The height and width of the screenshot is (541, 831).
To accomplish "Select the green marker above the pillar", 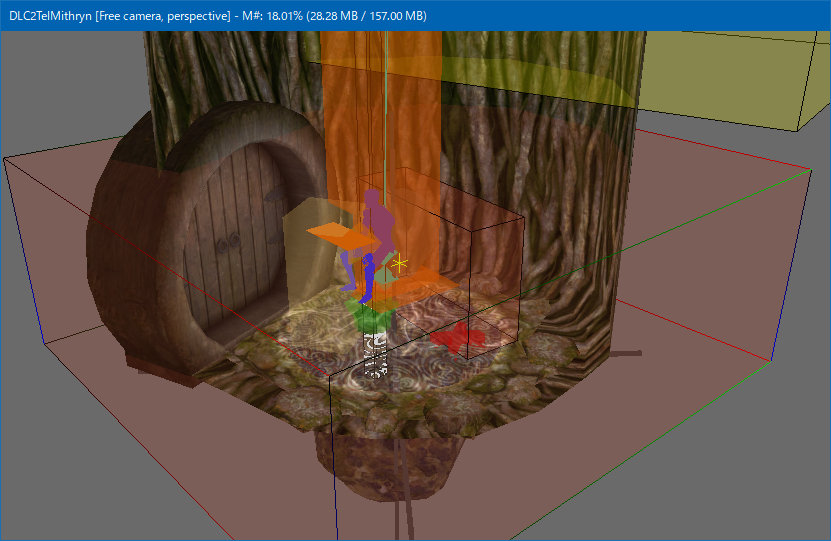I will pyautogui.click(x=371, y=315).
